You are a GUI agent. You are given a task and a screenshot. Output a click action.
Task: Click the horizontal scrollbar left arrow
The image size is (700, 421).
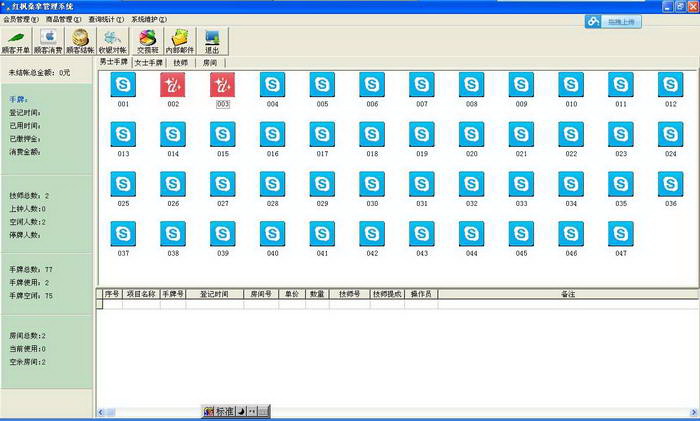click(100, 413)
